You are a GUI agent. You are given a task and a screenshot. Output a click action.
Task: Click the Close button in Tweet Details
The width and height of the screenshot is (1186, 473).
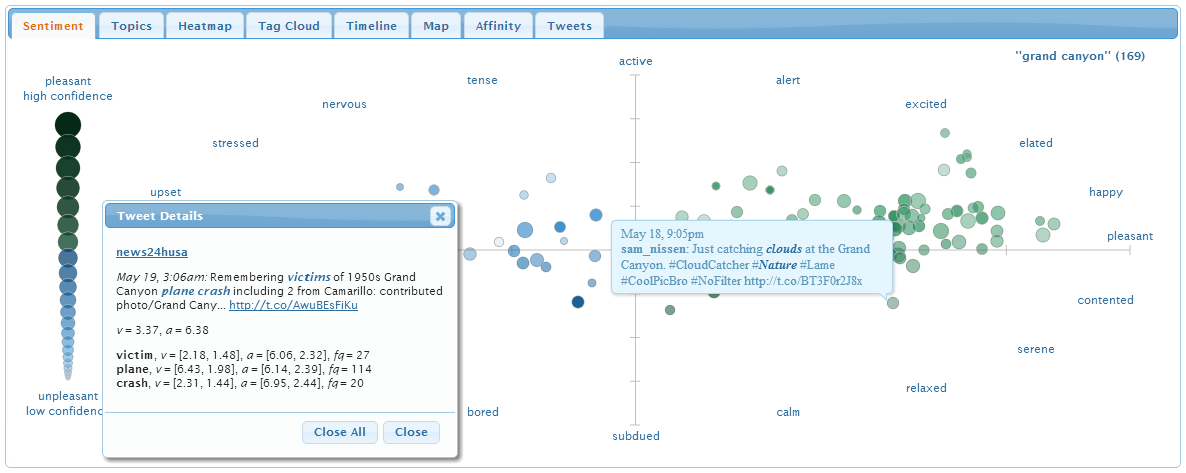411,432
